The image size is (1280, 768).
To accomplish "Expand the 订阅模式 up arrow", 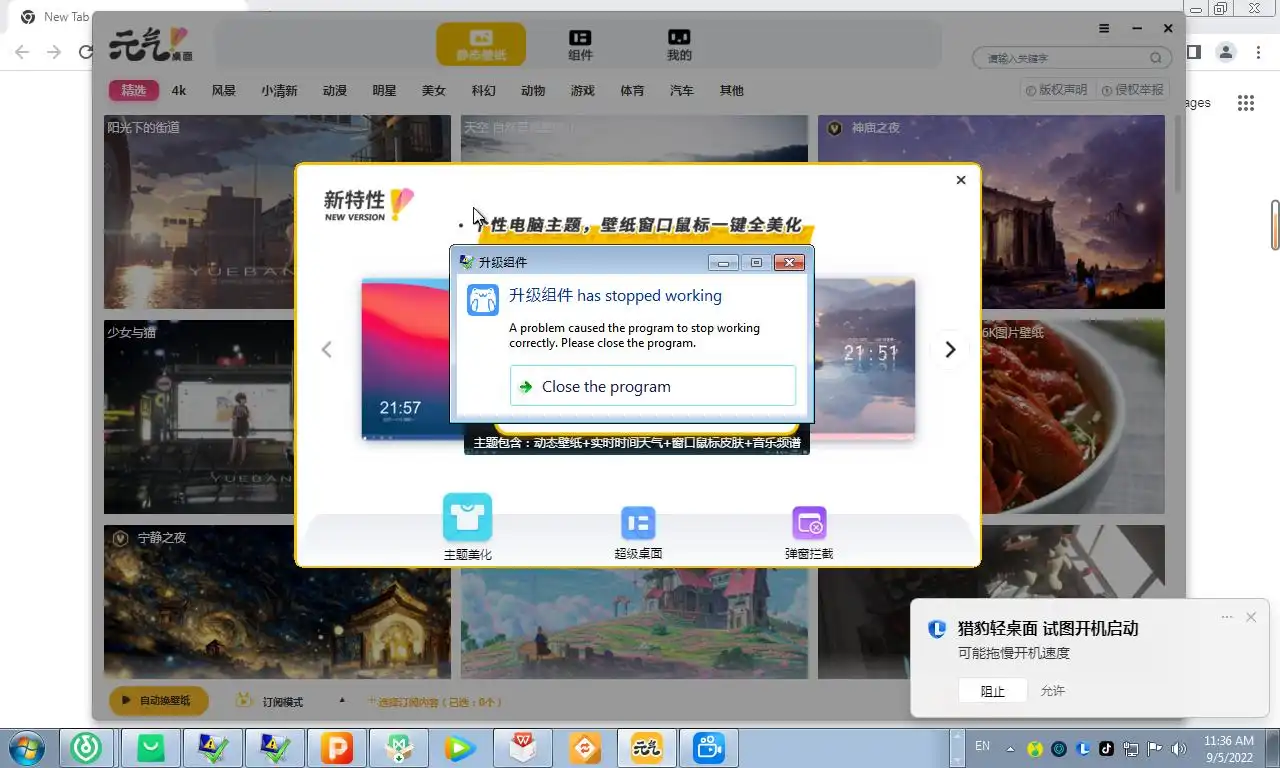I will 343,700.
